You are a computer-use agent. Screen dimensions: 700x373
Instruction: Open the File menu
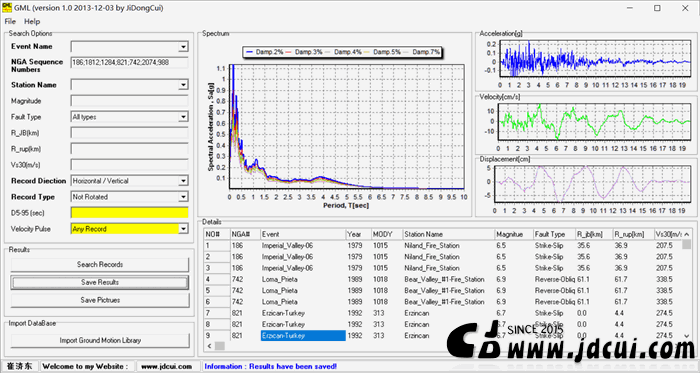click(10, 21)
